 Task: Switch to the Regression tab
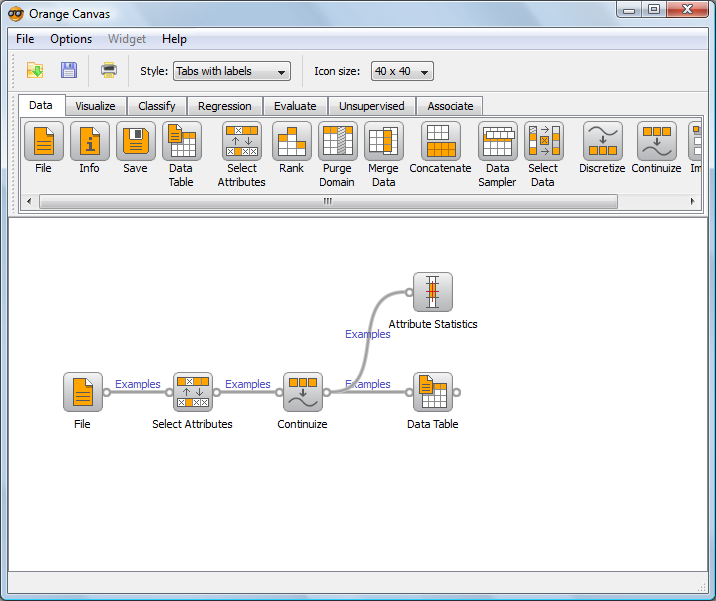click(x=225, y=106)
